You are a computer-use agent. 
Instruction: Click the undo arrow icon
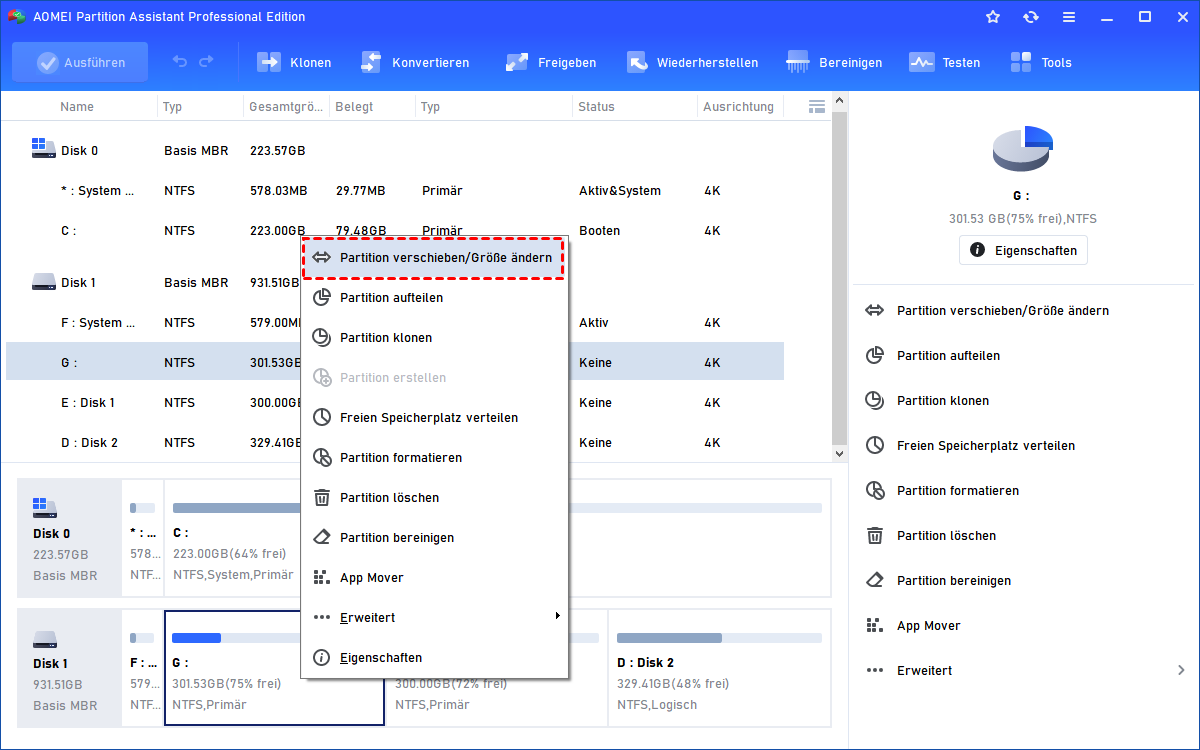tap(180, 62)
